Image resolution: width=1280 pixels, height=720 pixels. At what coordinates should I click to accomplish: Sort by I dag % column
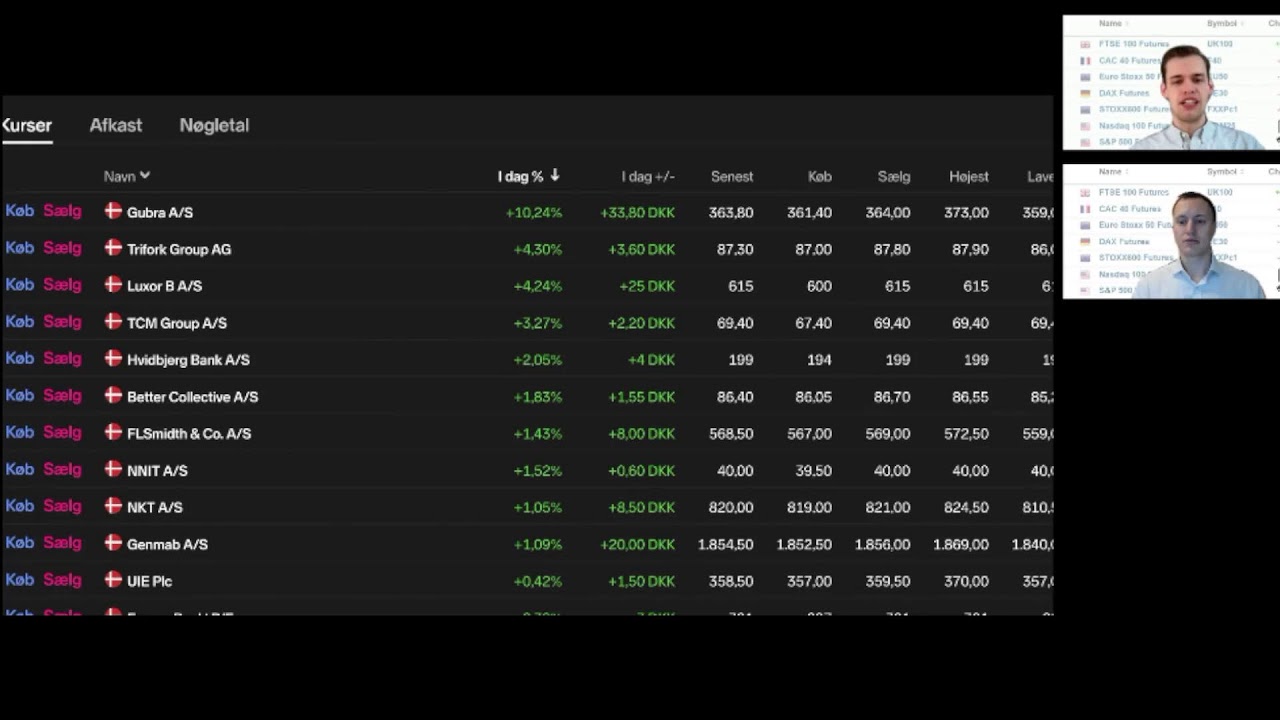pyautogui.click(x=529, y=176)
